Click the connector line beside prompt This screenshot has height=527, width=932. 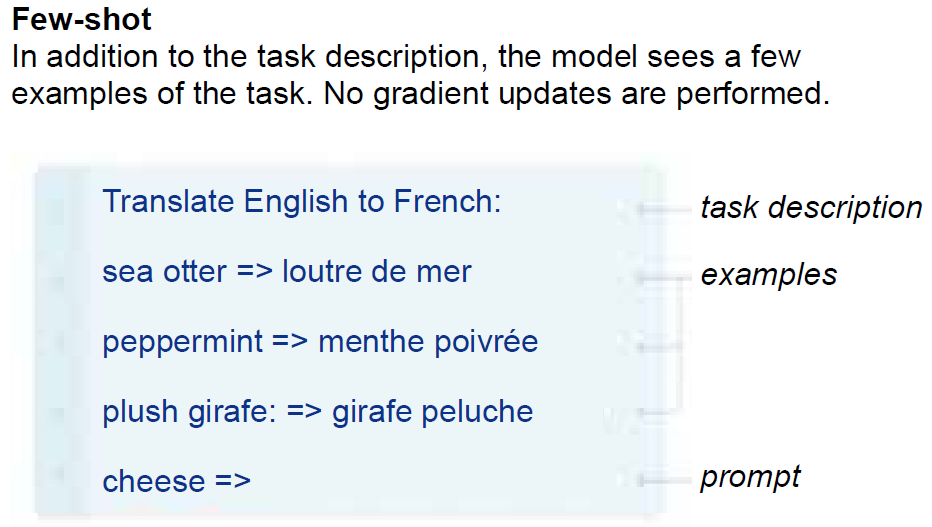pyautogui.click(x=663, y=479)
